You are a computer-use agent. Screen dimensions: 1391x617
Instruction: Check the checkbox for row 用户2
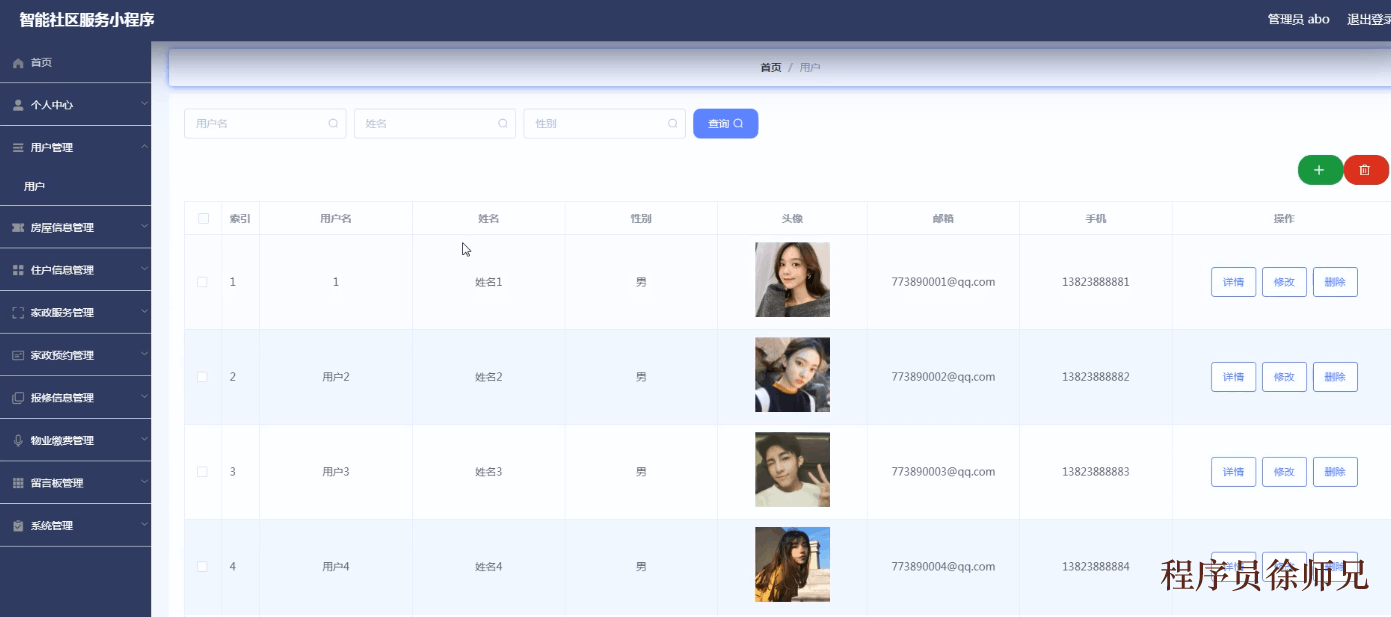click(203, 377)
